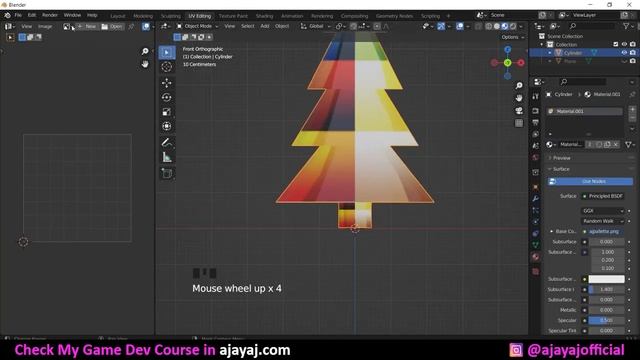Image resolution: width=640 pixels, height=360 pixels.
Task: Toggle render camera icon for Cylinder
Action: pyautogui.click(x=633, y=53)
